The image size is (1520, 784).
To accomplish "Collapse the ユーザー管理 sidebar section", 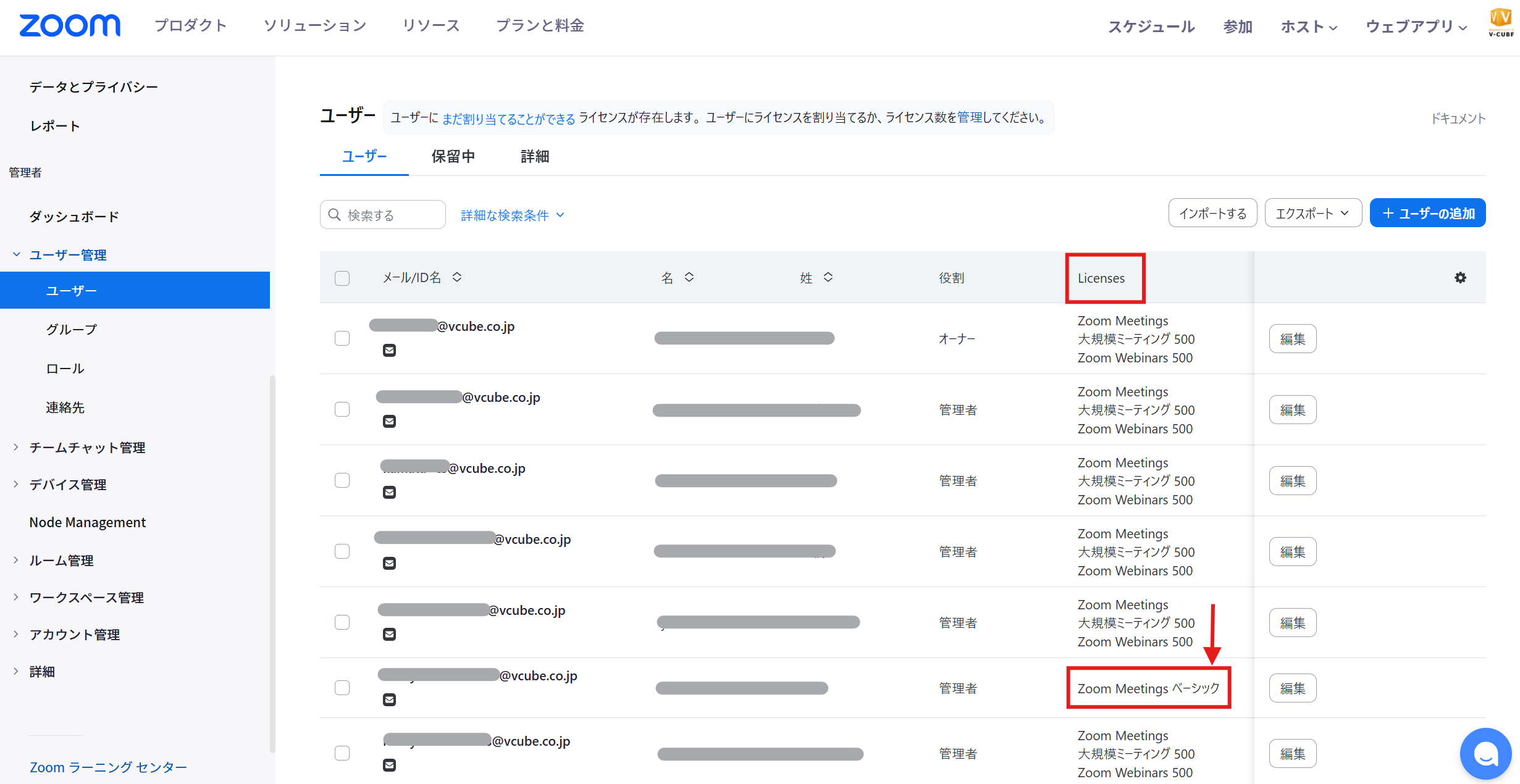I will click(x=16, y=254).
